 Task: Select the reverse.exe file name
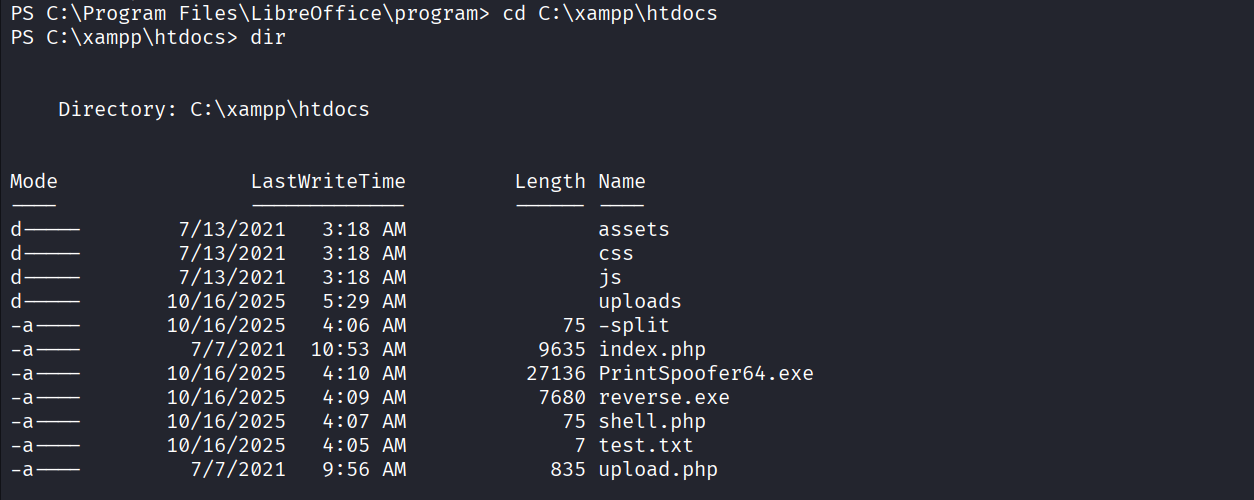tap(664, 398)
